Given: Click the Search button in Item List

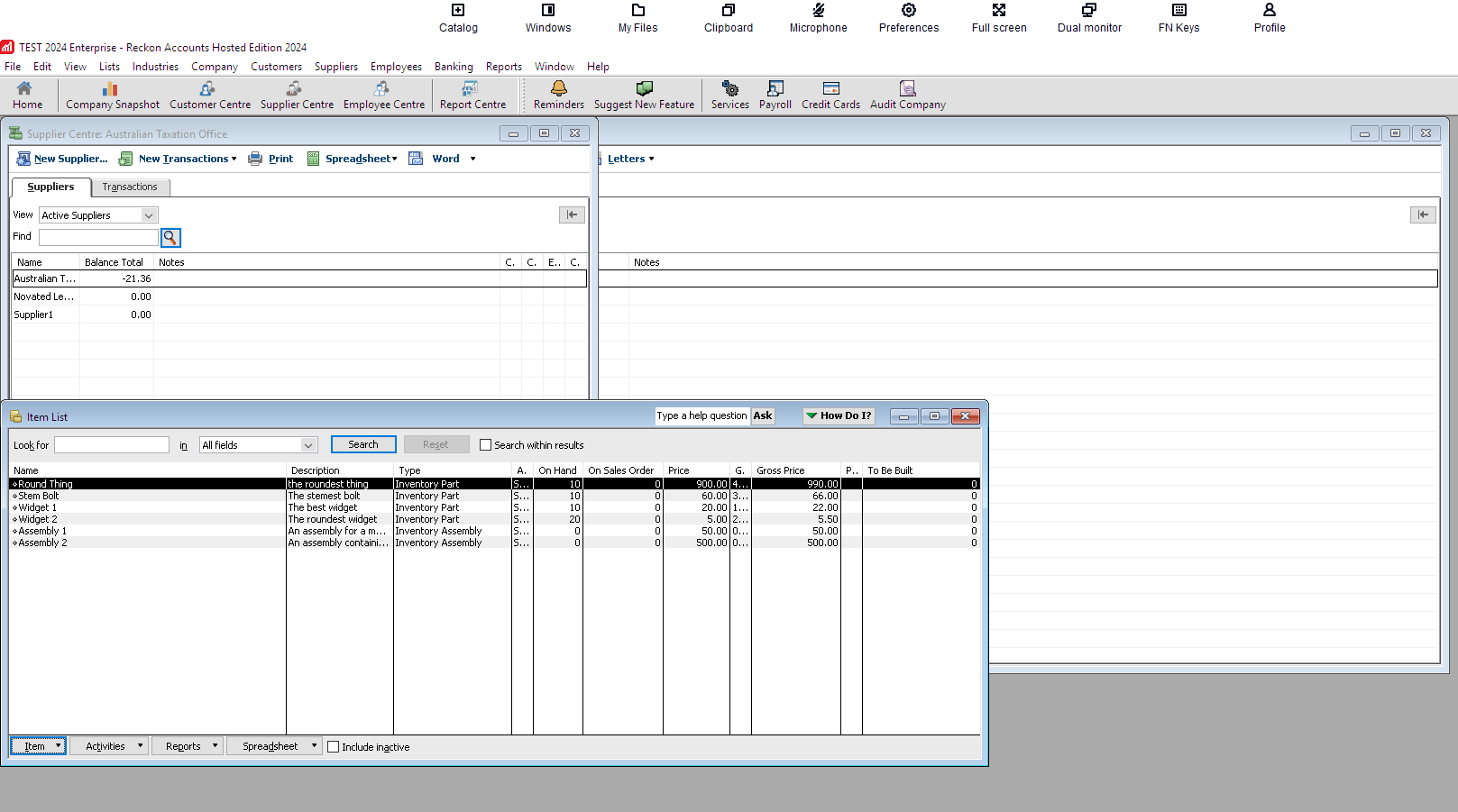Looking at the screenshot, I should click(363, 444).
